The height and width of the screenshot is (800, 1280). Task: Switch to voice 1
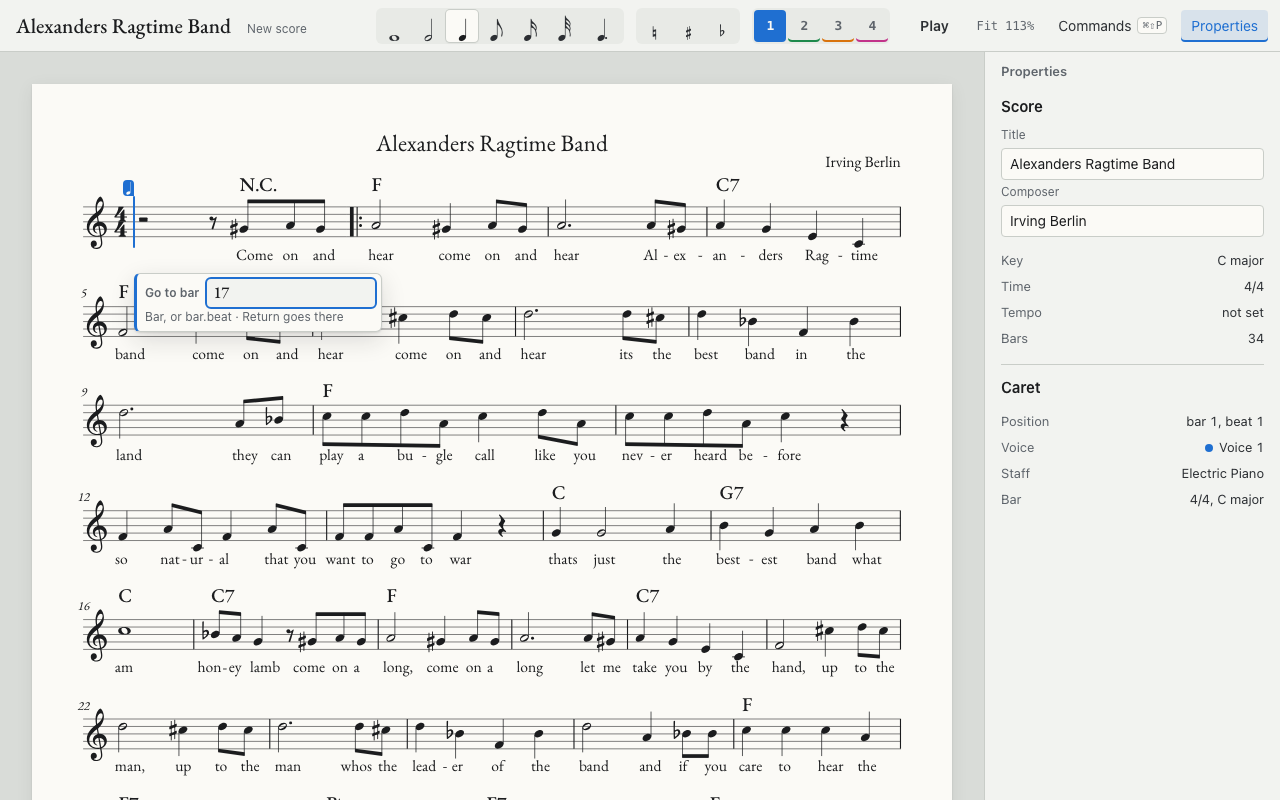click(x=770, y=26)
